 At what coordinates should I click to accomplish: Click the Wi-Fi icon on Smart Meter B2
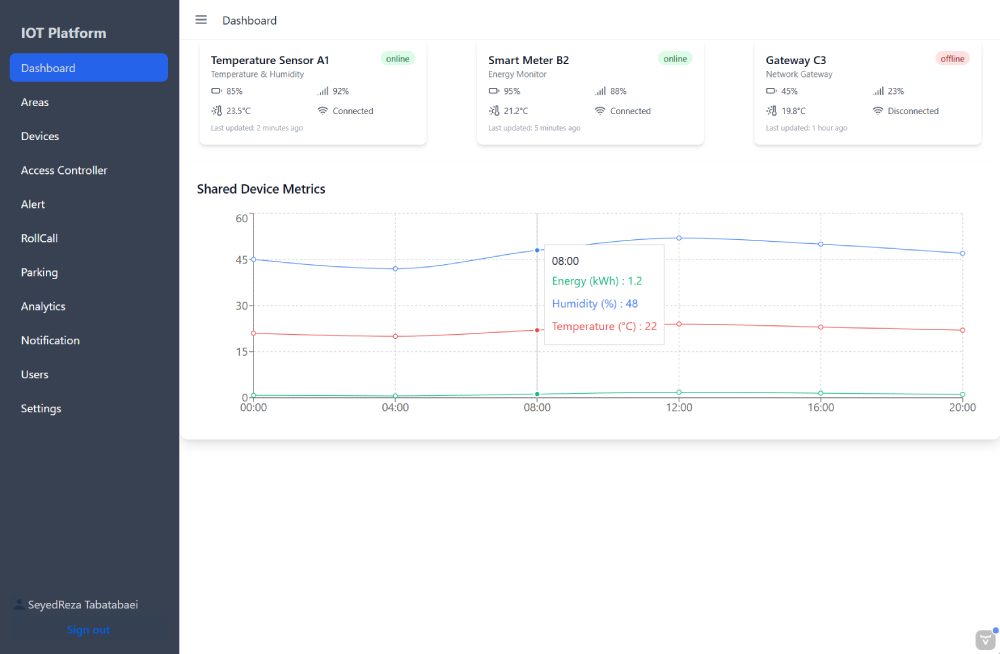600,111
